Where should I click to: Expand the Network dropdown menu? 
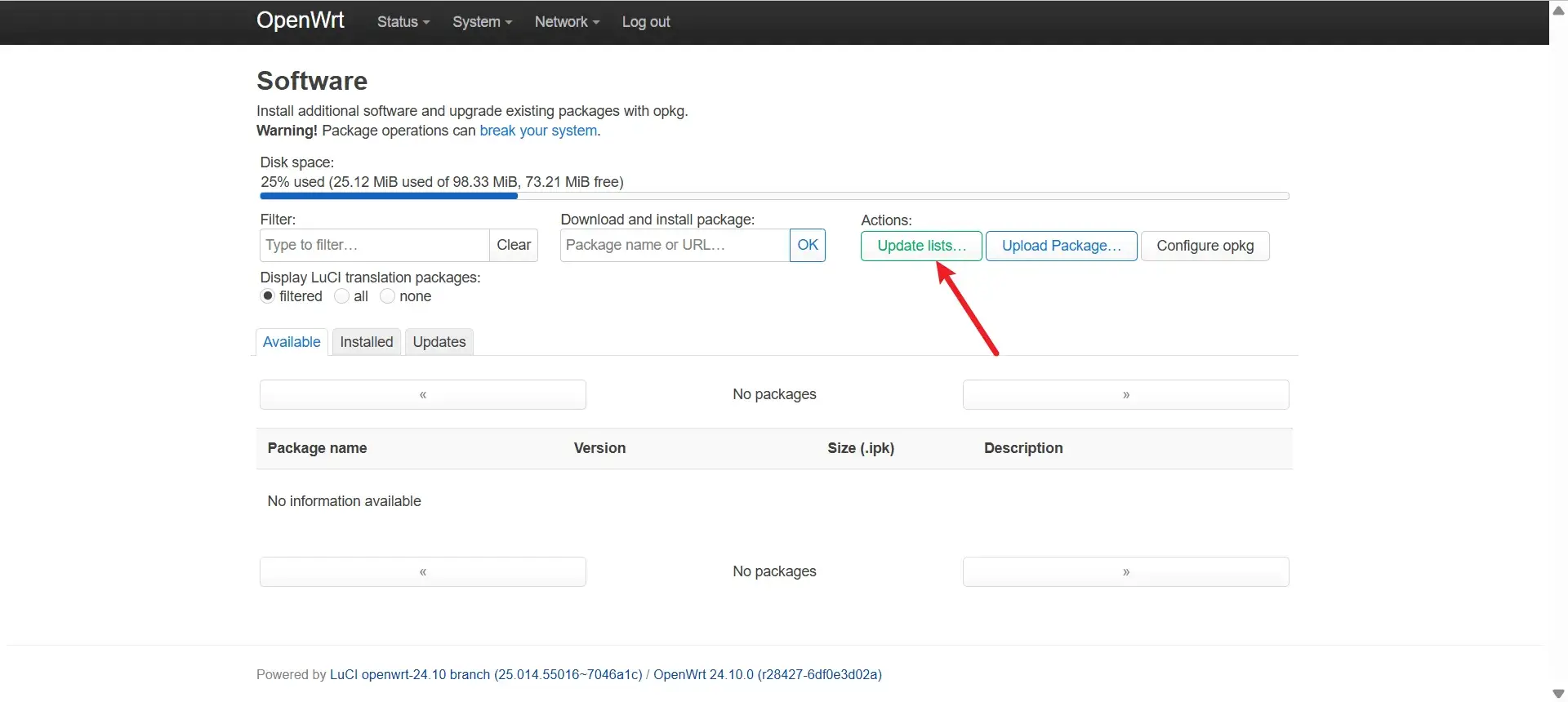click(567, 22)
